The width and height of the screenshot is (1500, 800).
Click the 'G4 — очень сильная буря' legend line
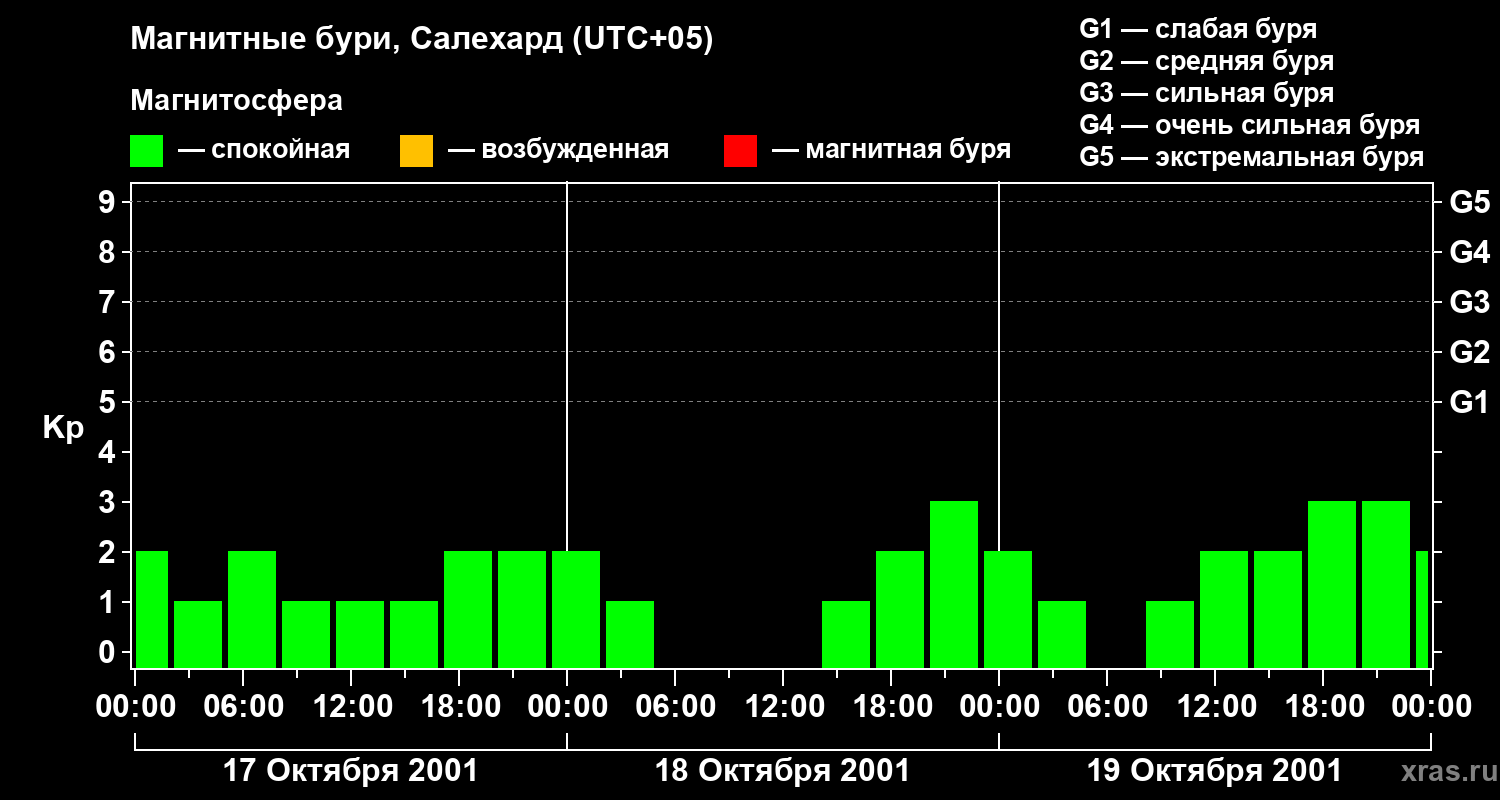pos(1250,125)
